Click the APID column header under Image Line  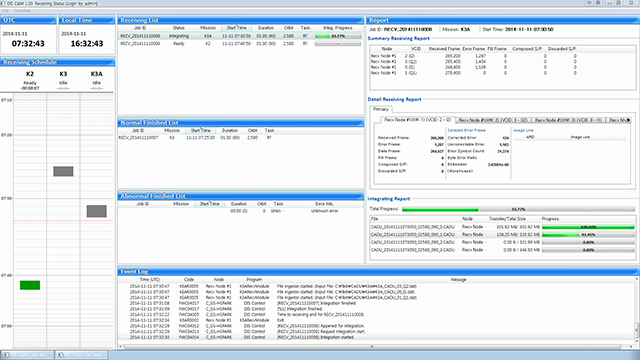point(530,137)
